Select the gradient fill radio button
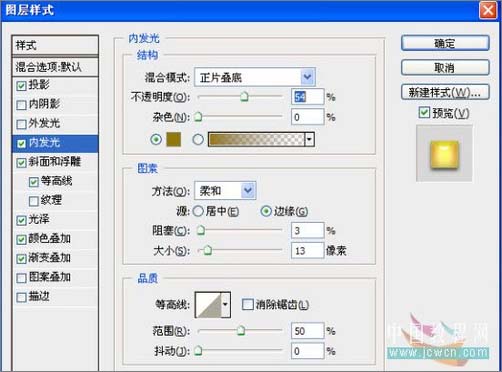 click(x=198, y=139)
